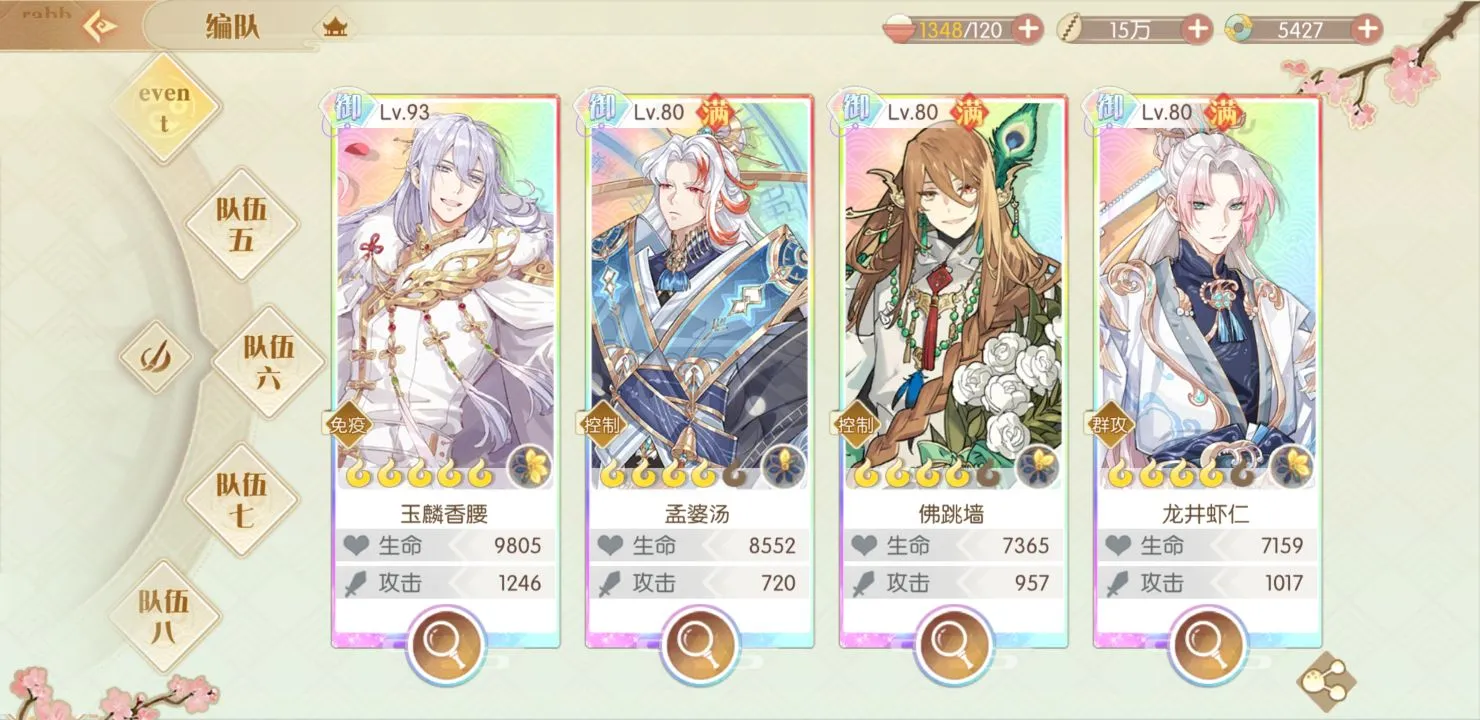Screen dimensions: 1480x720
Task: Switch to team 队伍七
Action: click(x=242, y=499)
